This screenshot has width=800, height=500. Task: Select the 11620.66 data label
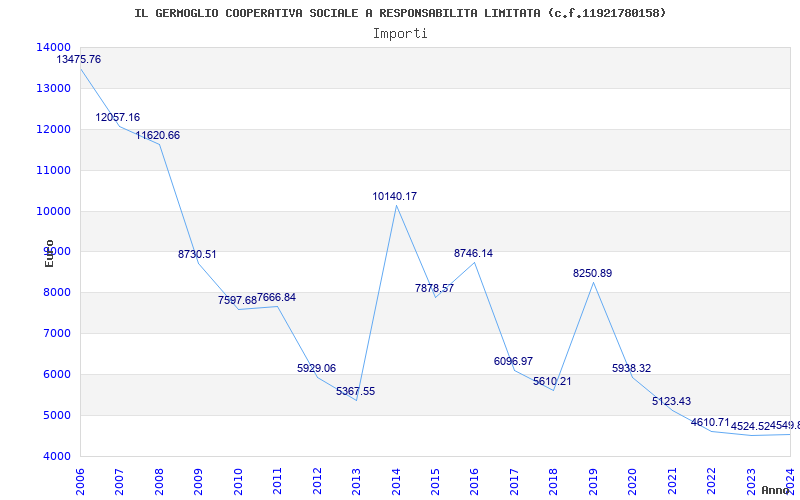tap(158, 136)
